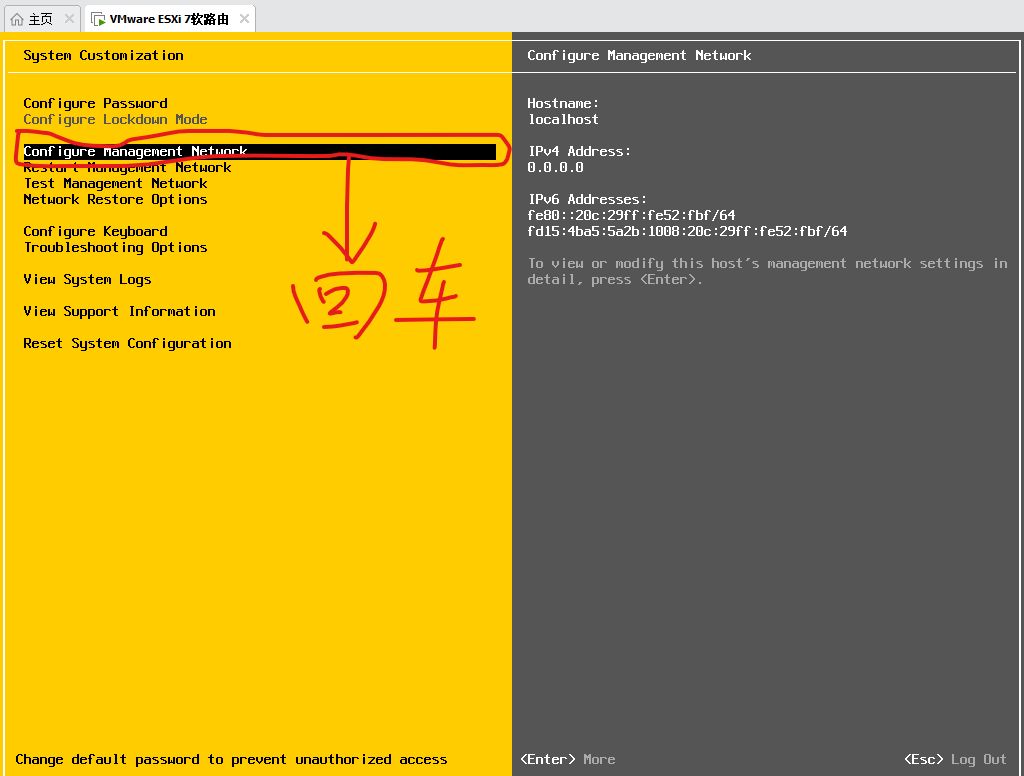Select Troubleshooting Options entry
The image size is (1024, 776).
115,248
